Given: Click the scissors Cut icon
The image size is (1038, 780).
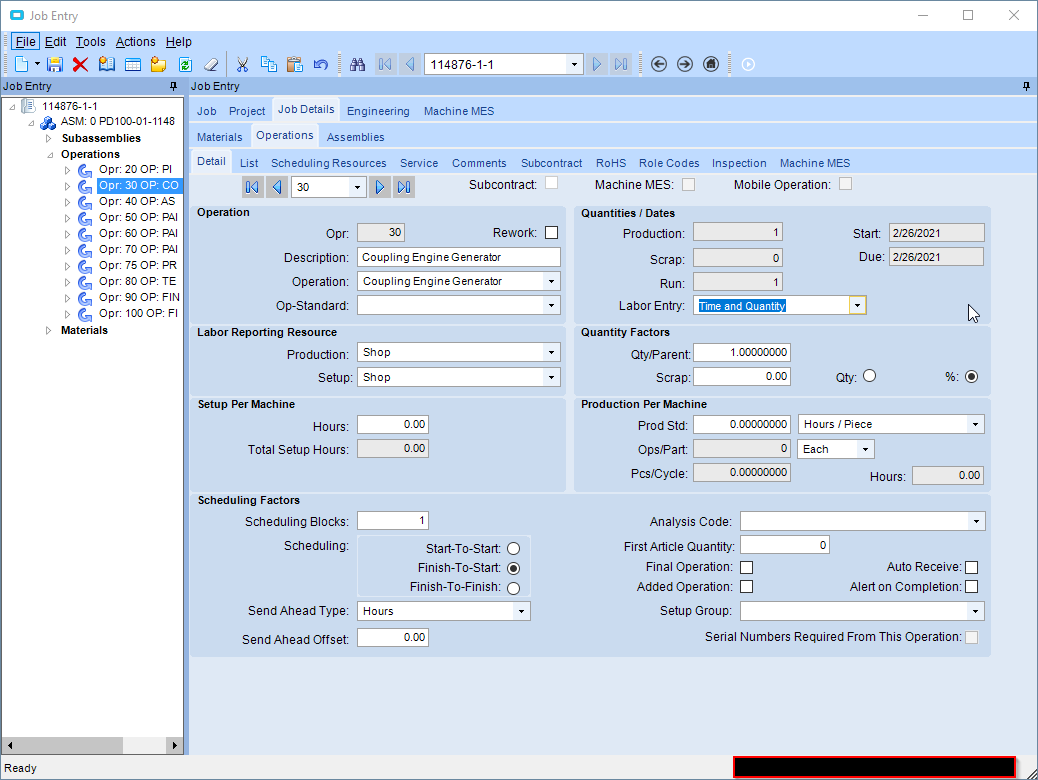Looking at the screenshot, I should click(242, 64).
